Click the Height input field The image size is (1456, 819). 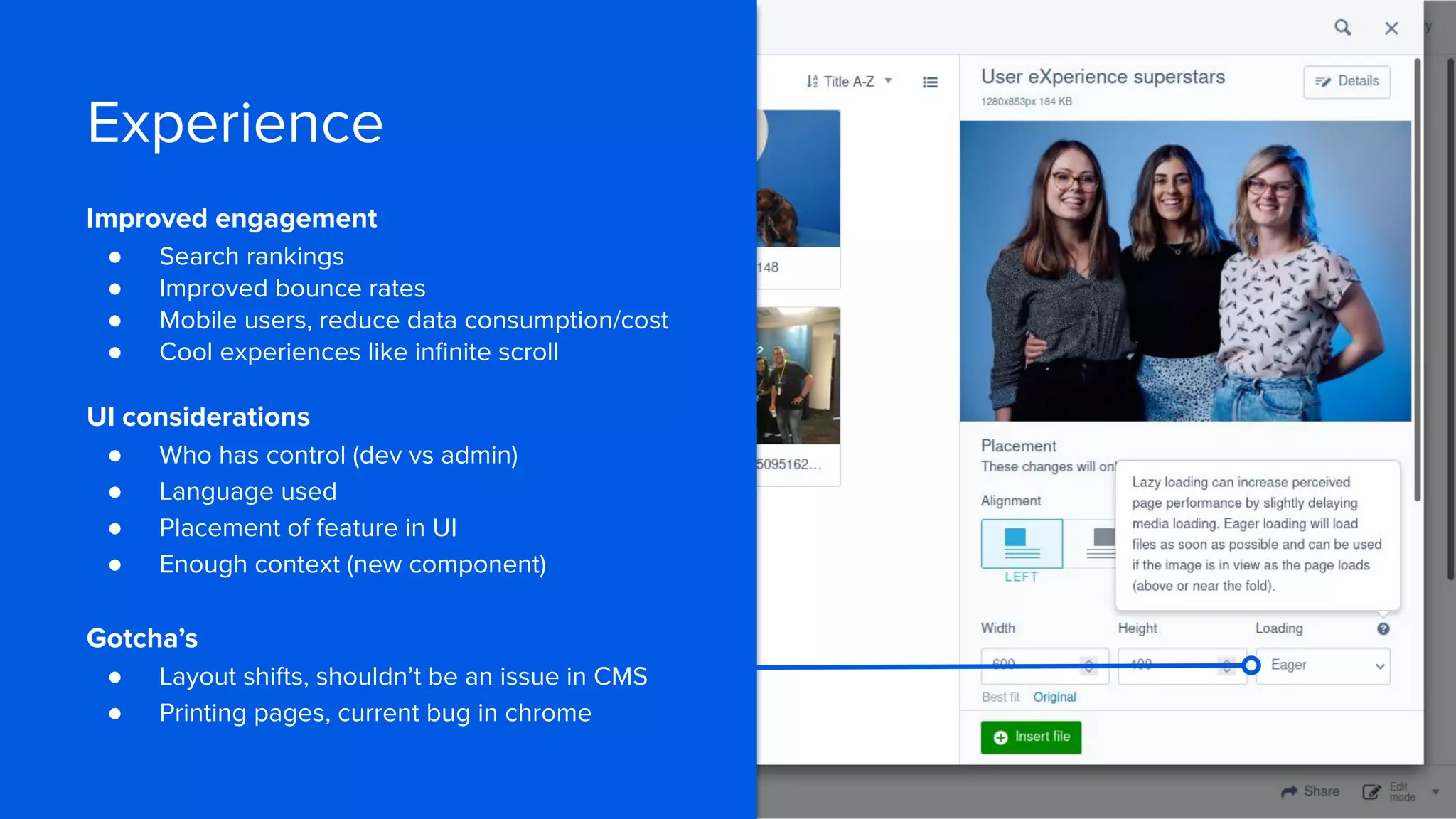pyautogui.click(x=1182, y=665)
